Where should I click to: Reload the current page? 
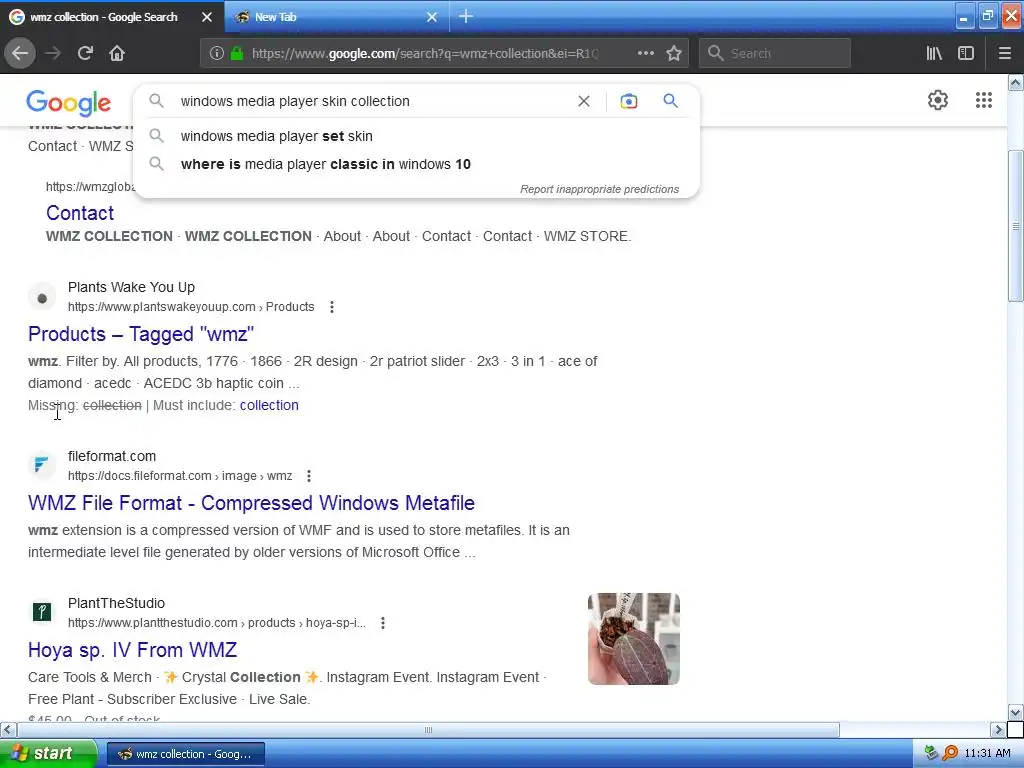coord(86,53)
